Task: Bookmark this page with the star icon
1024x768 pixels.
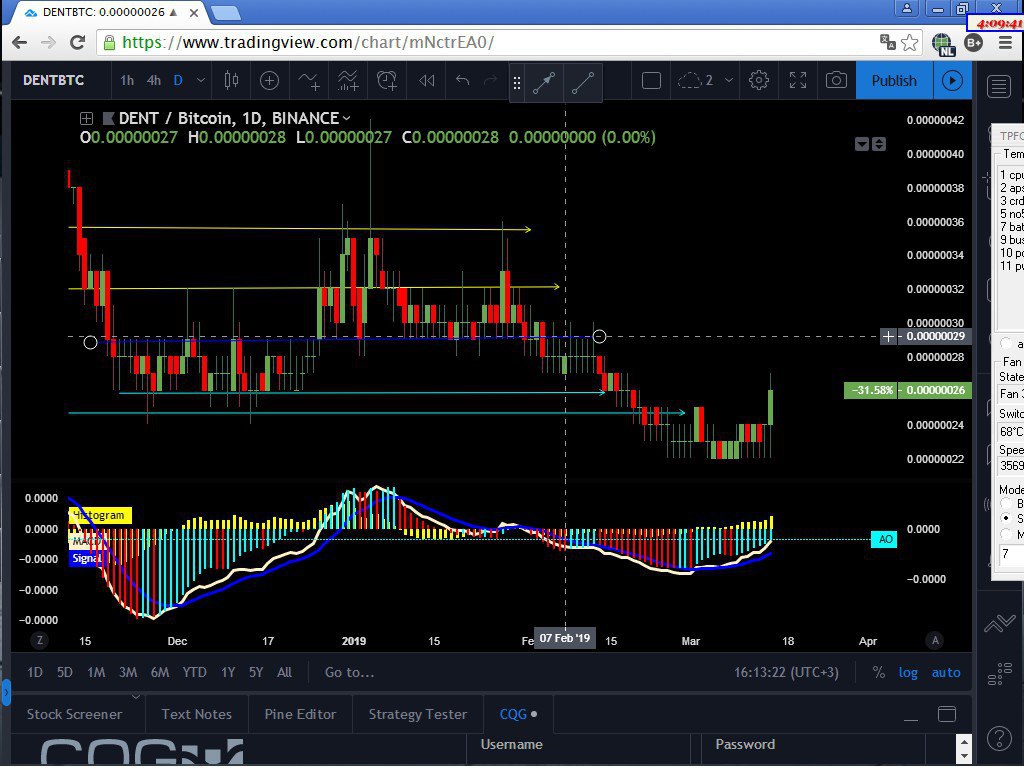Action: pos(909,42)
